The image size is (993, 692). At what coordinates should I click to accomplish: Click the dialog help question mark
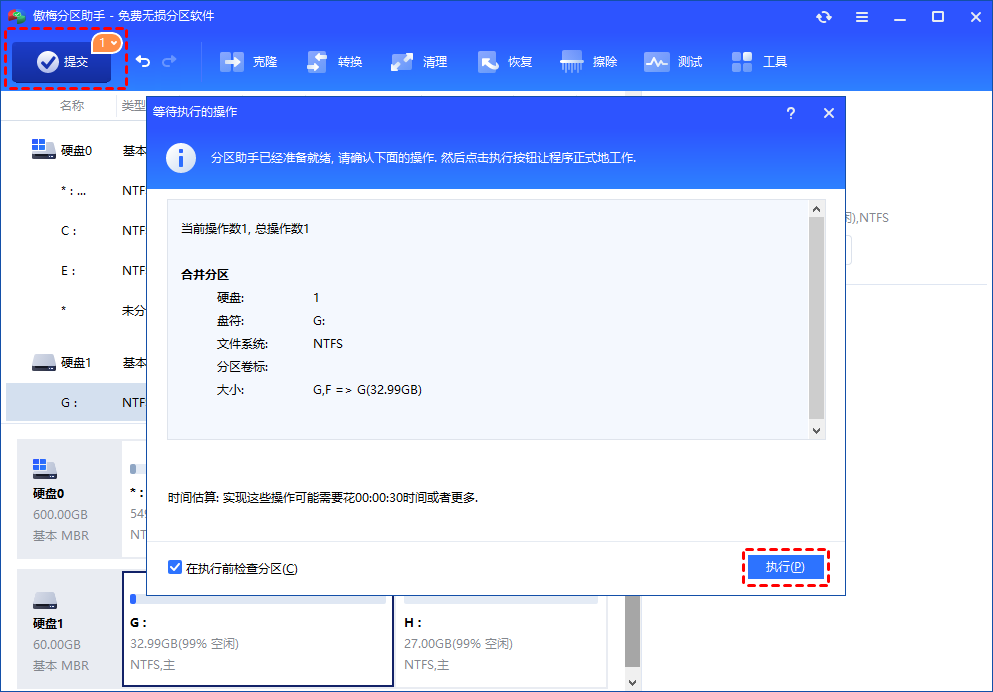pyautogui.click(x=790, y=113)
